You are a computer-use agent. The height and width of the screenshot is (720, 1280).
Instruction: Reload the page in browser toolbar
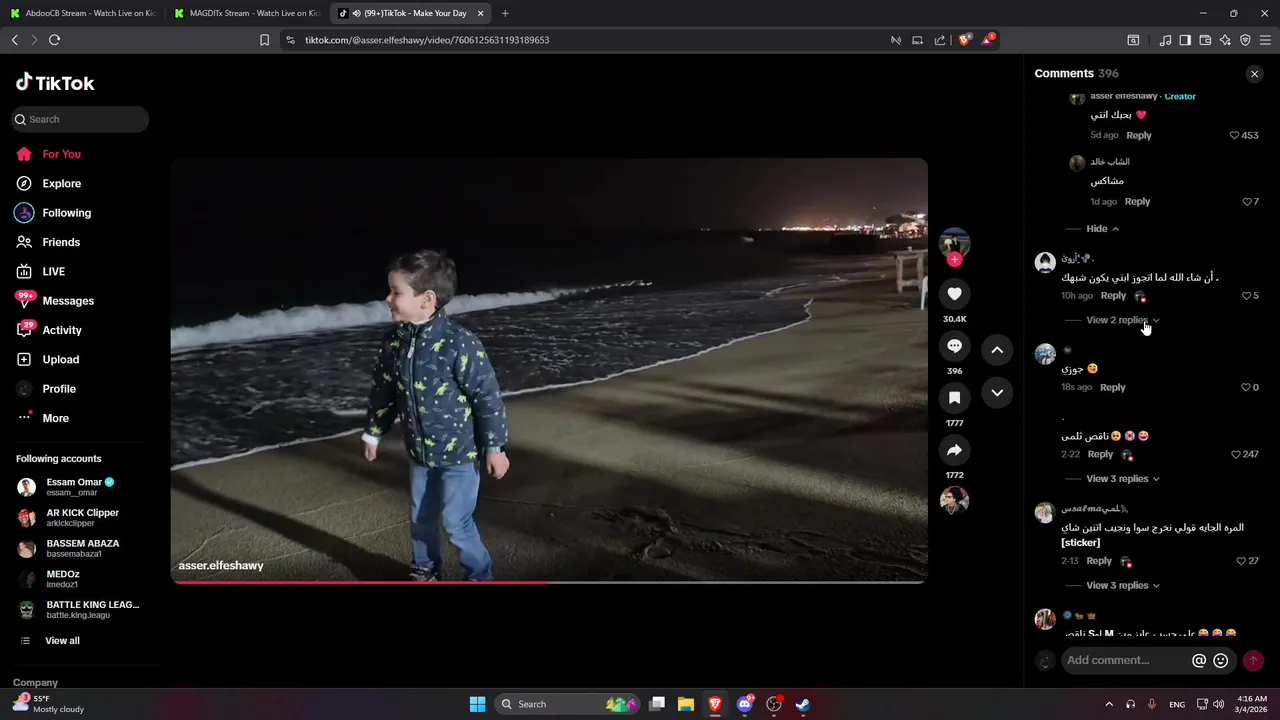click(x=54, y=40)
